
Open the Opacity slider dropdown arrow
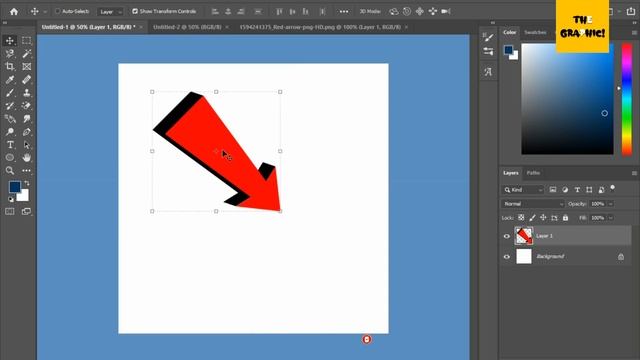tap(611, 204)
